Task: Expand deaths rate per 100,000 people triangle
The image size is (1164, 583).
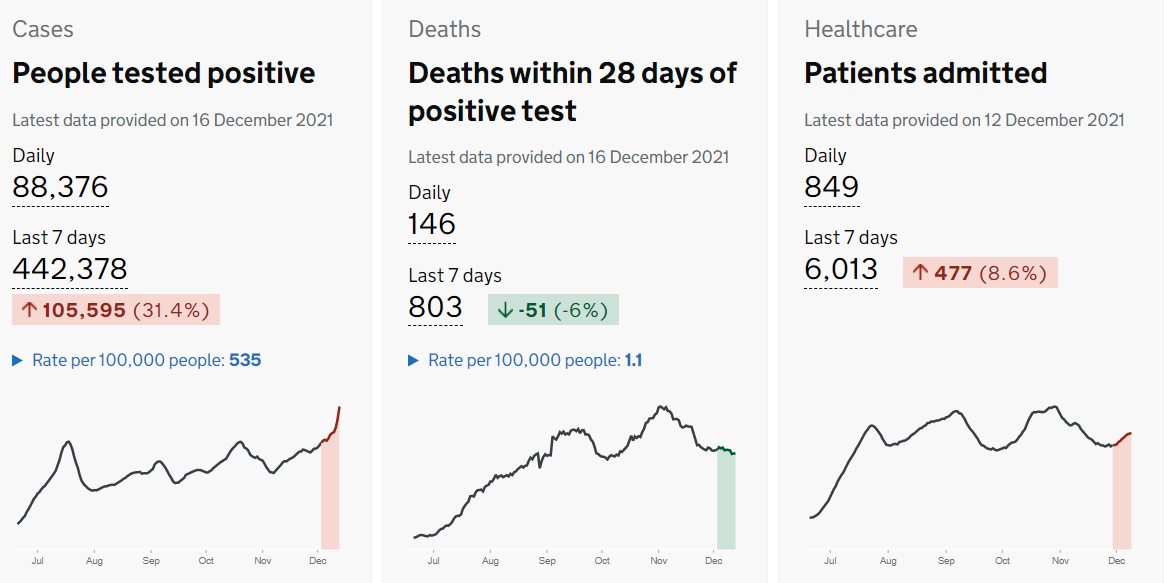Action: (x=413, y=360)
